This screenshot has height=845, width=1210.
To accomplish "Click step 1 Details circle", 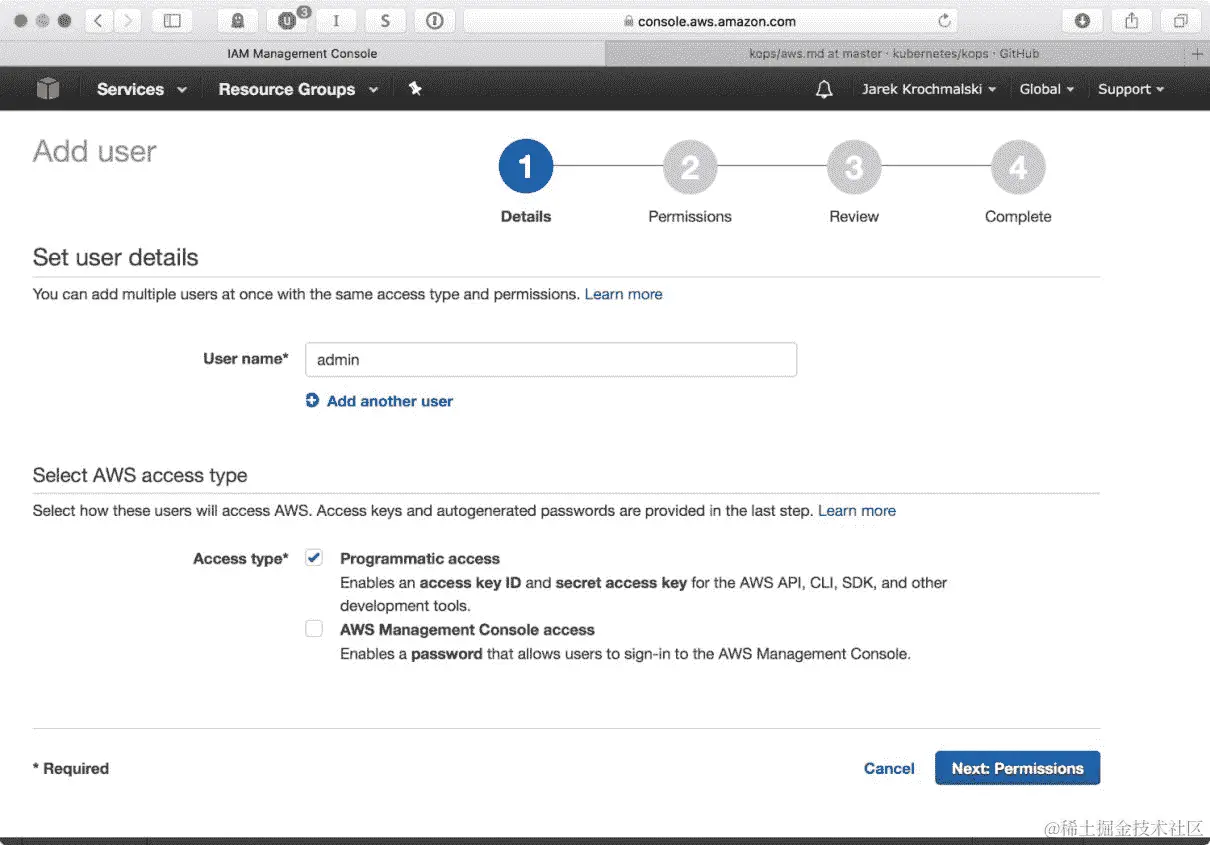I will click(x=526, y=167).
